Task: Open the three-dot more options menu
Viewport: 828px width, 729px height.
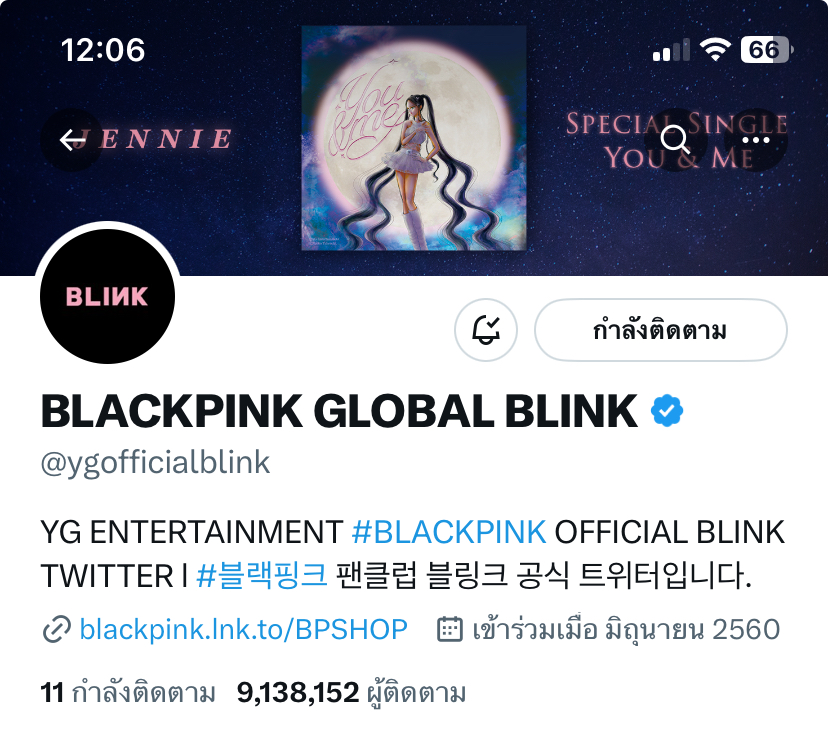Action: pos(756,140)
